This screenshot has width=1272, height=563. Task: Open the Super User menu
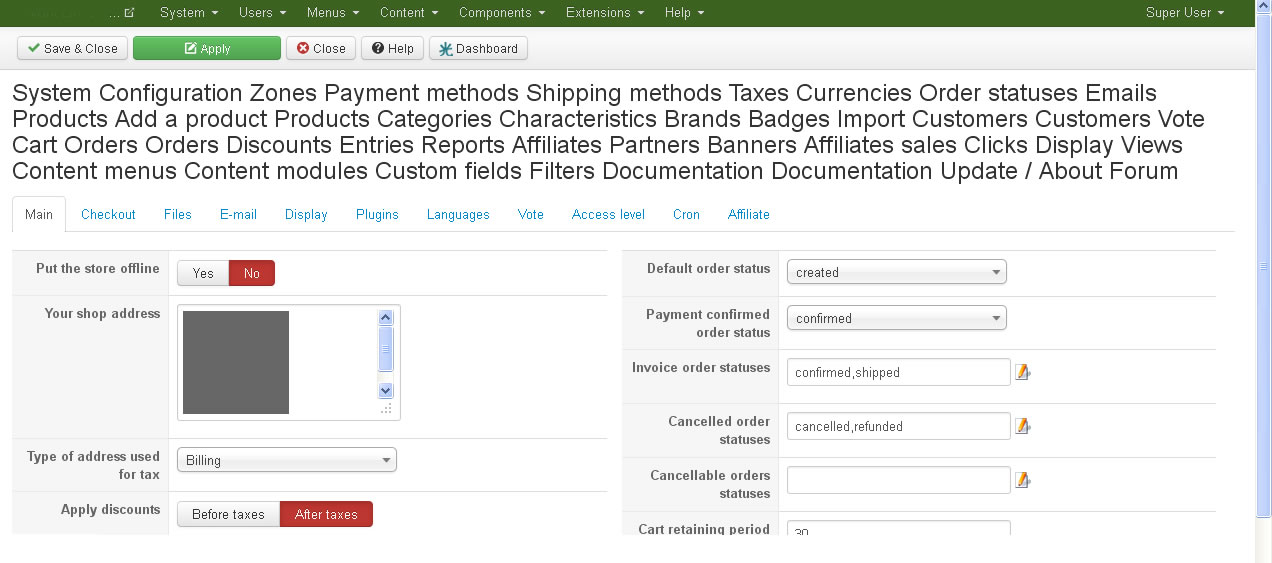pos(1185,13)
